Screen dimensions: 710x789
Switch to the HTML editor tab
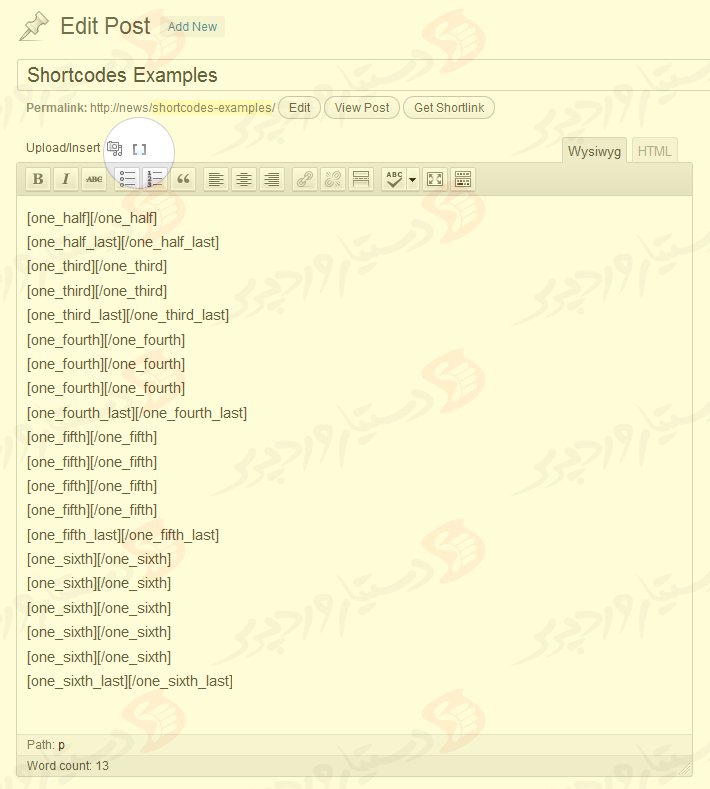[x=654, y=151]
